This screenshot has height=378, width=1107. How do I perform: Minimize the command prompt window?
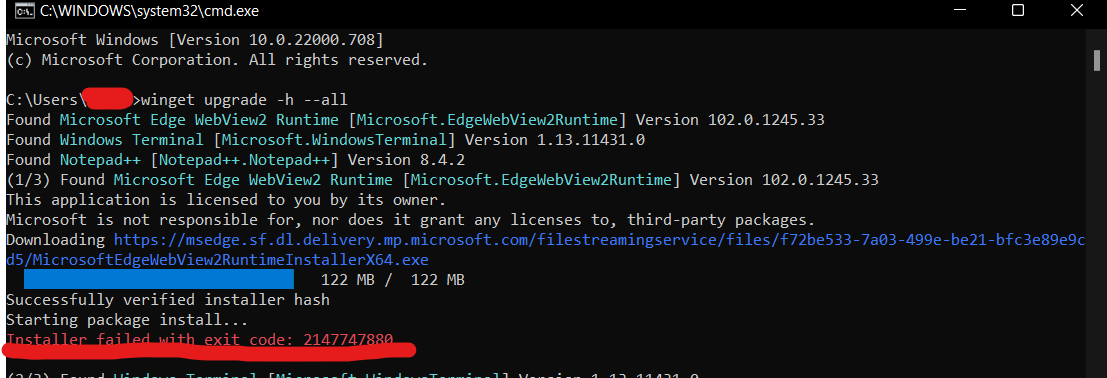[x=960, y=11]
